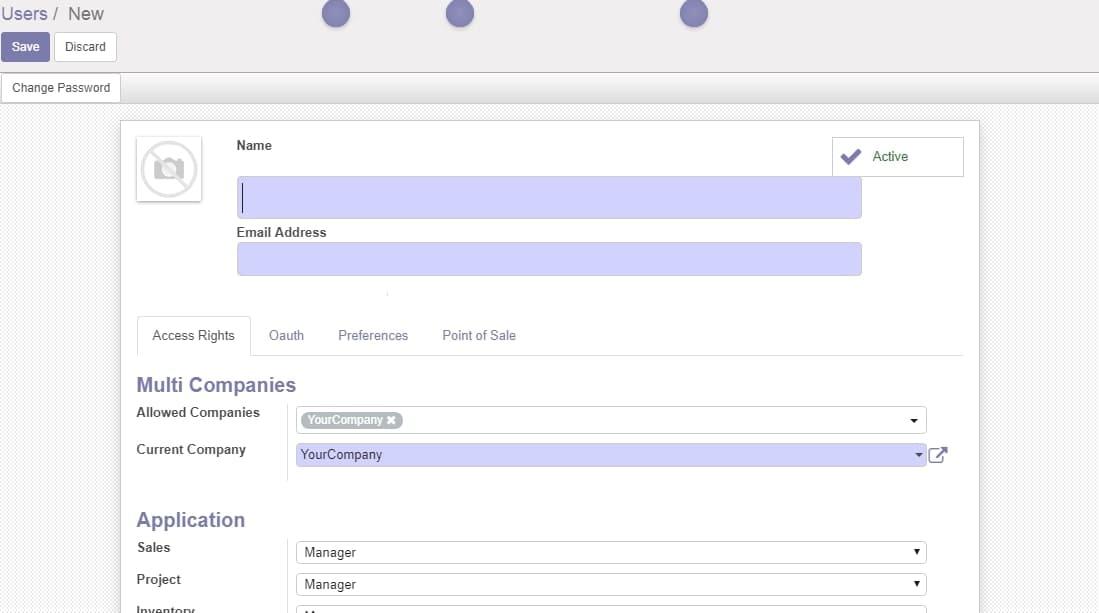The height and width of the screenshot is (613, 1099).
Task: Click the Allowed Companies tag field
Action: [611, 420]
